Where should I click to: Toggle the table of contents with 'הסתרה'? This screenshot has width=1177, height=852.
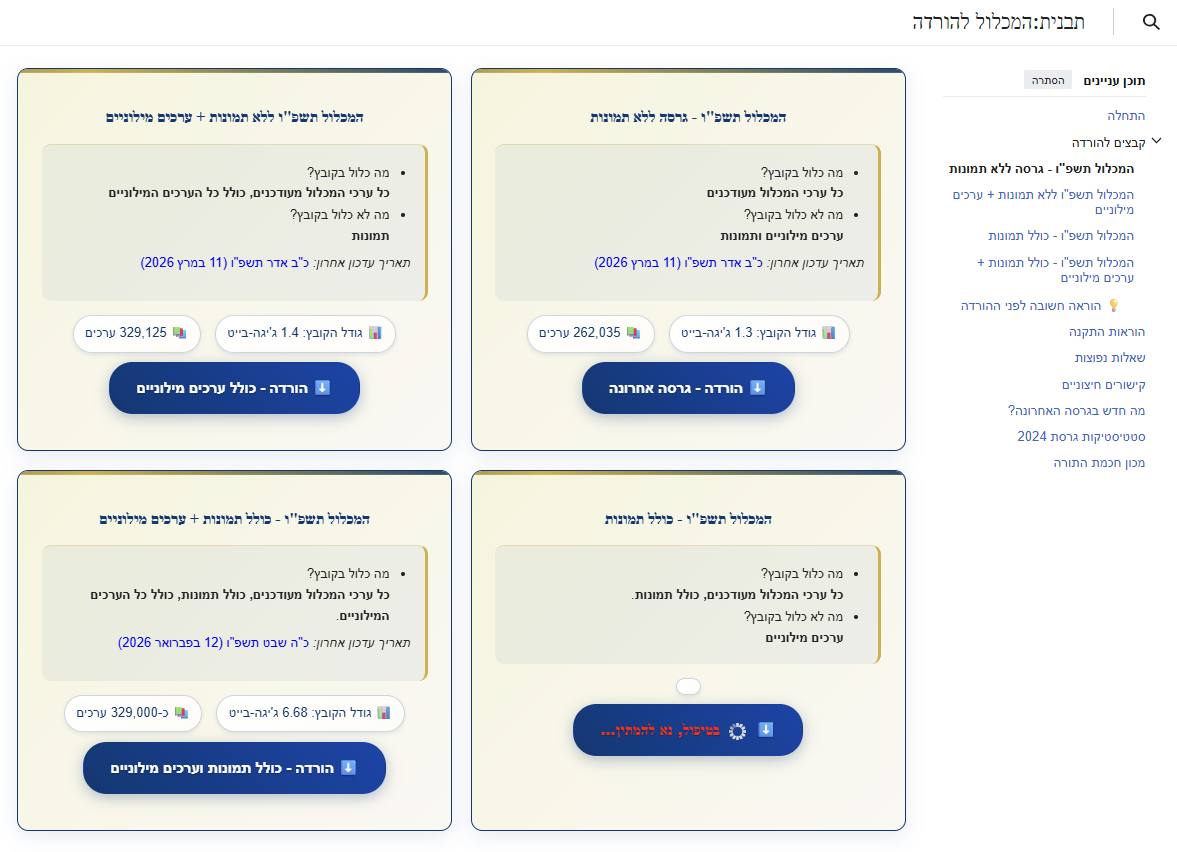pyautogui.click(x=1047, y=79)
